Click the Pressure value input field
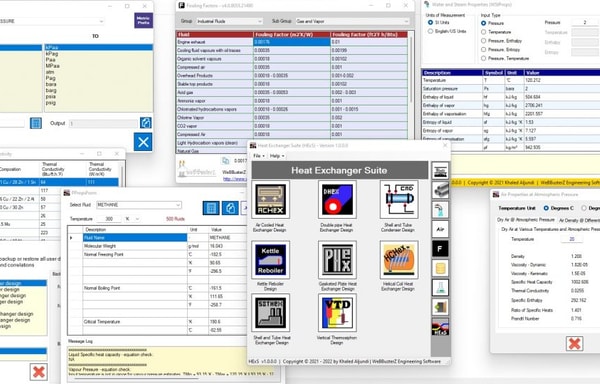Image resolution: width=600 pixels, height=384 pixels. tap(585, 23)
